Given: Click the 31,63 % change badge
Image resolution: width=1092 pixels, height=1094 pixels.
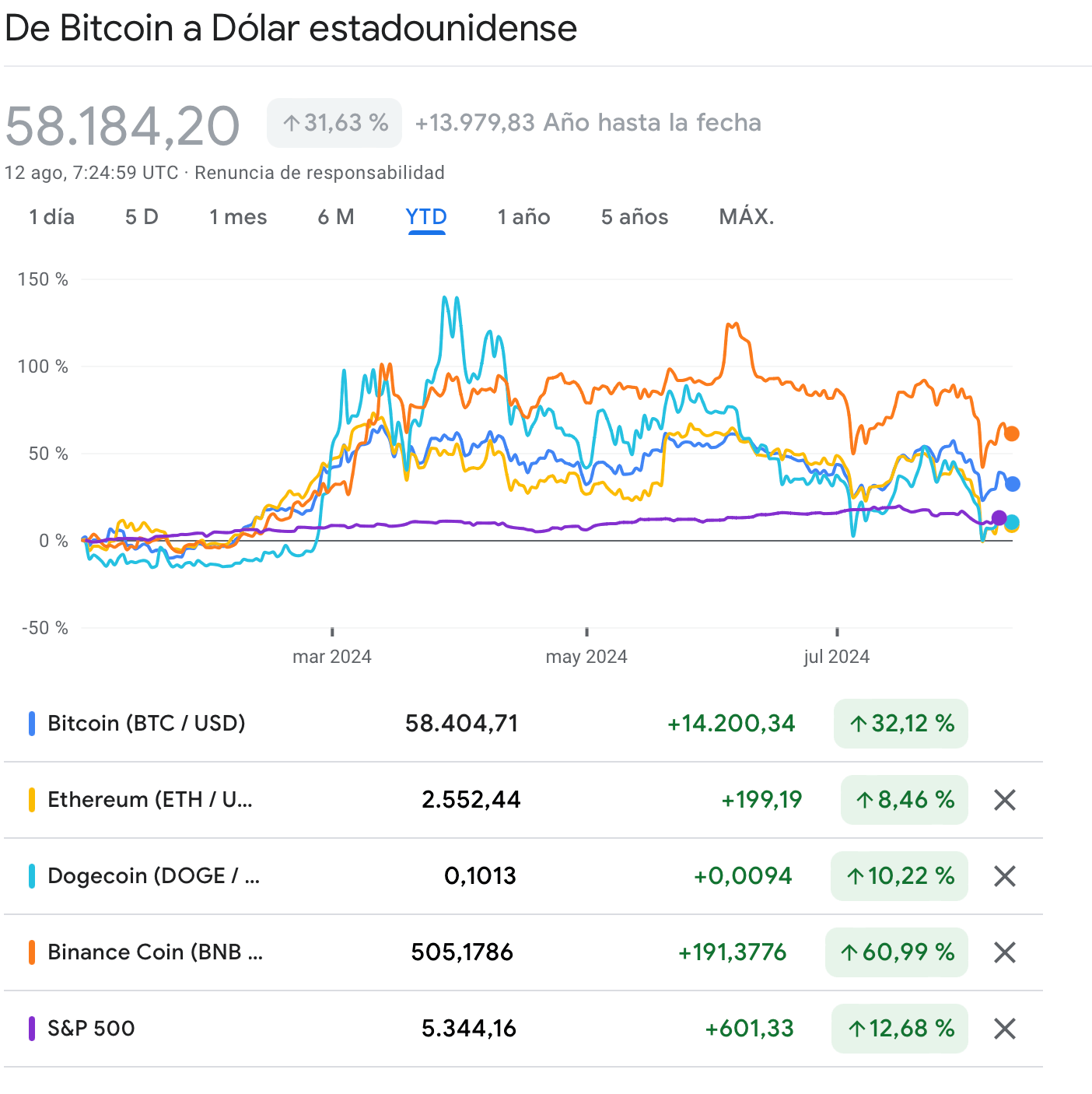Looking at the screenshot, I should point(334,123).
